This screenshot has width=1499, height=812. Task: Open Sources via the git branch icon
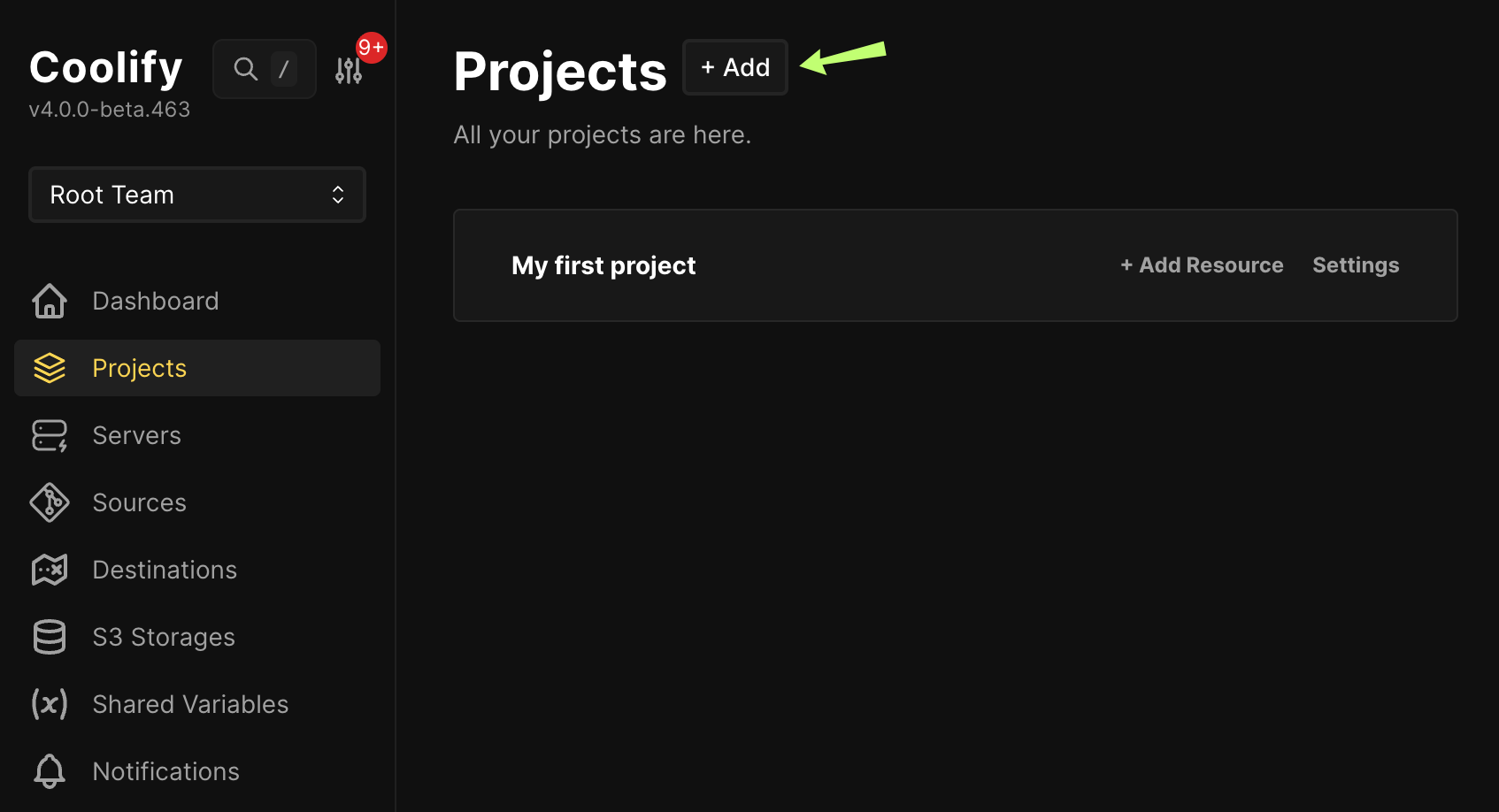[x=50, y=502]
